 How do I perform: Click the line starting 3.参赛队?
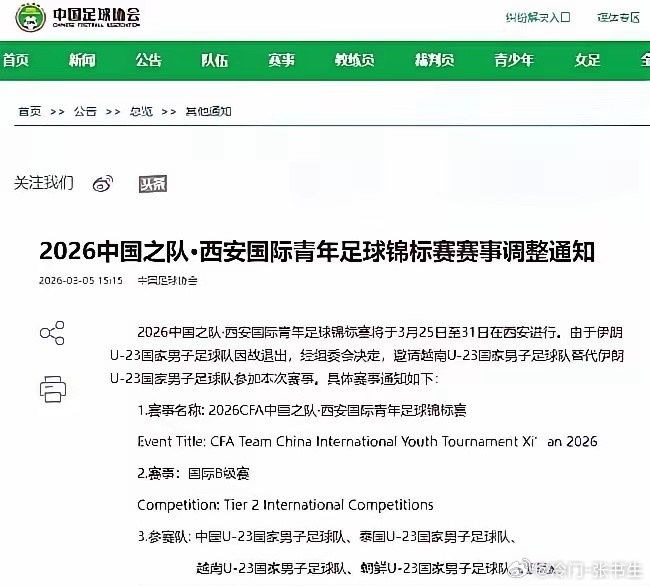[327, 537]
